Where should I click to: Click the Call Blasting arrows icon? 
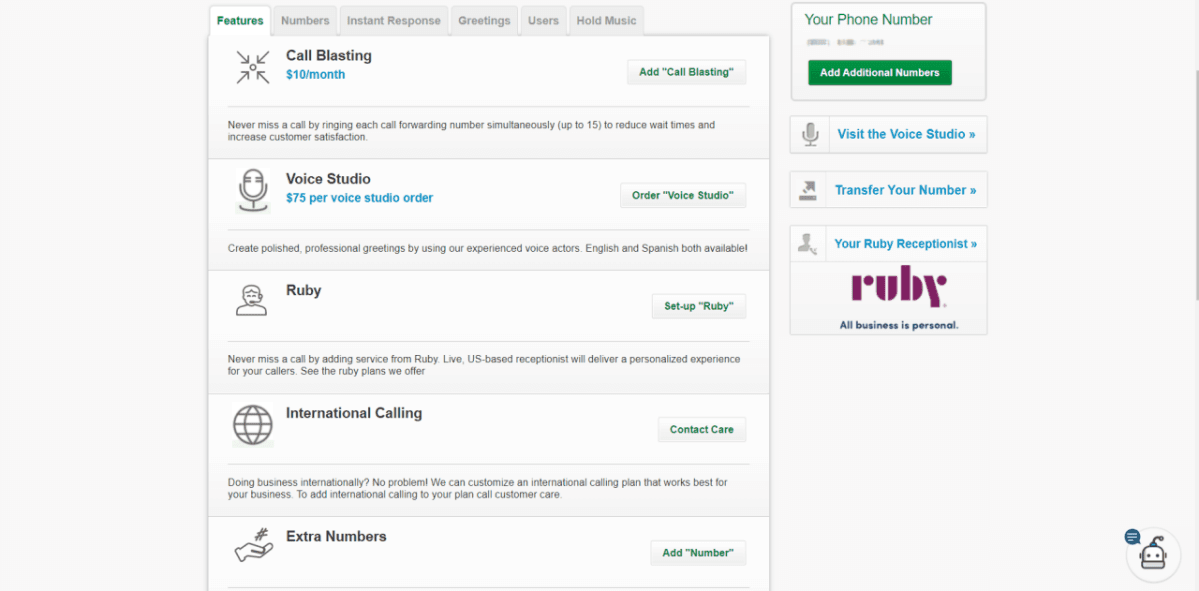(x=253, y=67)
